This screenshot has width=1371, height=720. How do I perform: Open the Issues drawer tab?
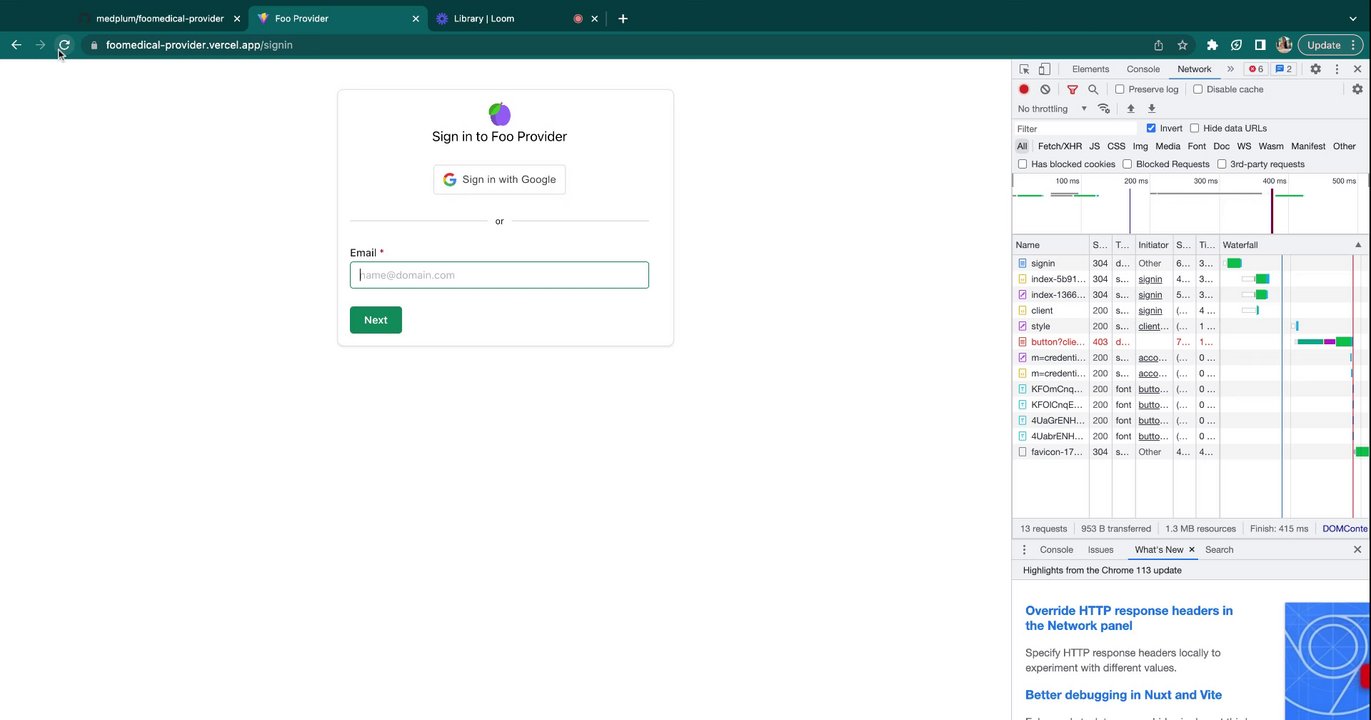point(1100,550)
